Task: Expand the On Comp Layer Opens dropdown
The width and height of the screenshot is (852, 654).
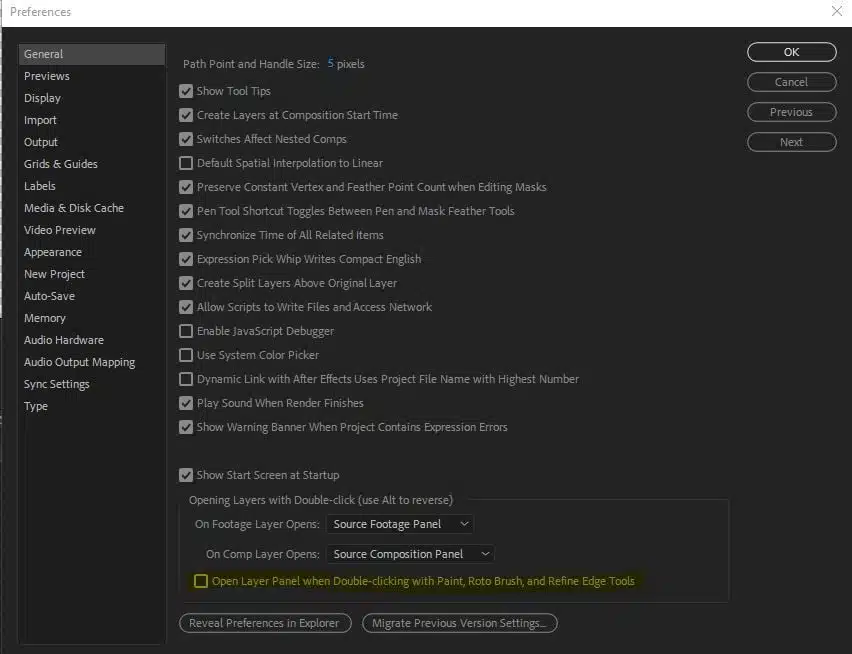Action: point(410,554)
